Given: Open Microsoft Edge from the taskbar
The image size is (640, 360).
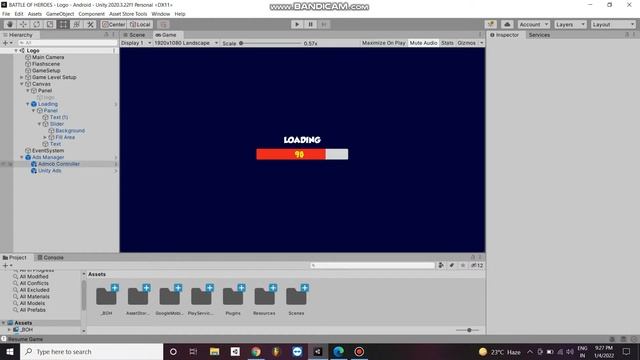Looking at the screenshot, I should pyautogui.click(x=338, y=352).
